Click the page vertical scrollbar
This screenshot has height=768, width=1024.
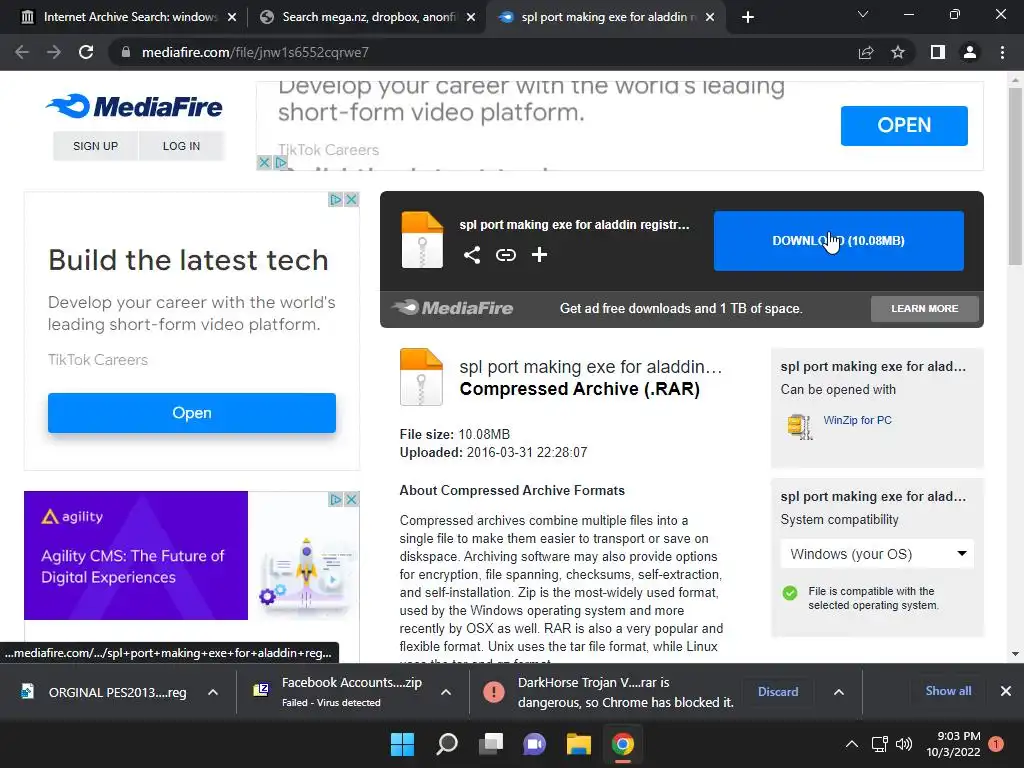[1015, 176]
